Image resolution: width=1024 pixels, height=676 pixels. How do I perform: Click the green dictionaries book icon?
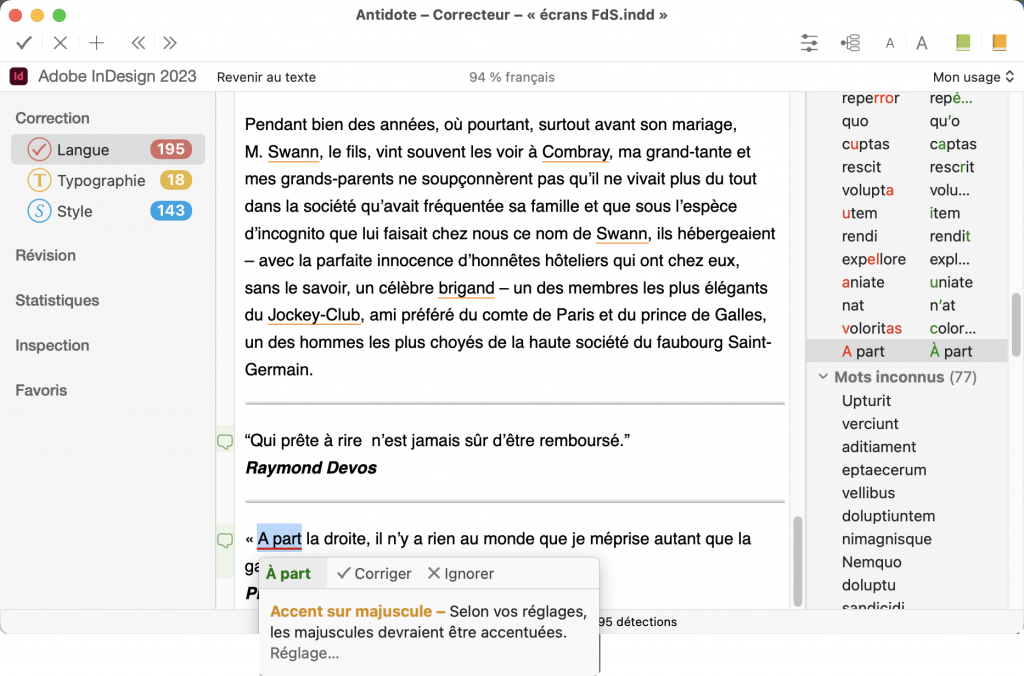tap(963, 43)
